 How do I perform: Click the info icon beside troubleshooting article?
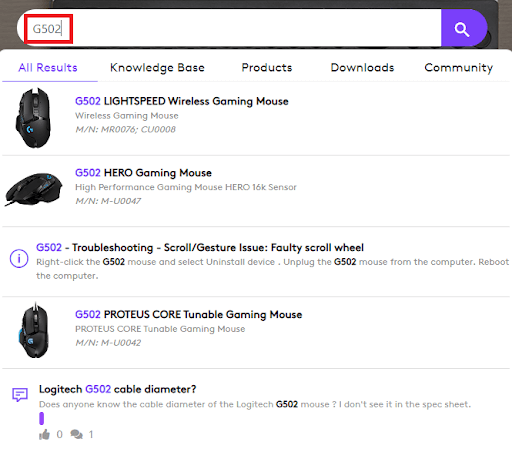click(19, 258)
